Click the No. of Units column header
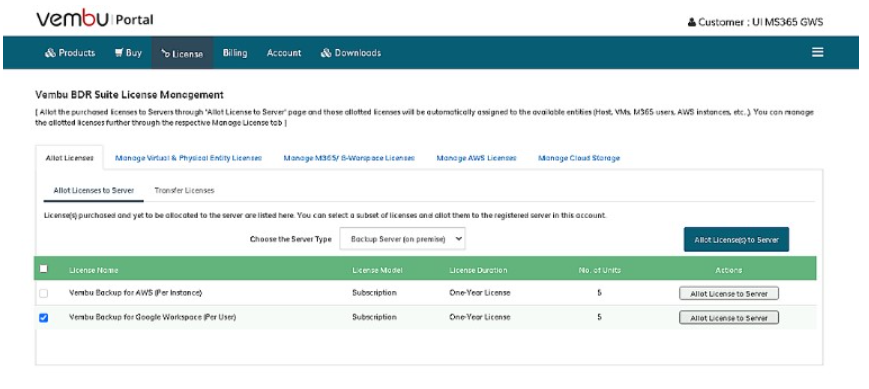This screenshot has width=869, height=389. coord(600,270)
